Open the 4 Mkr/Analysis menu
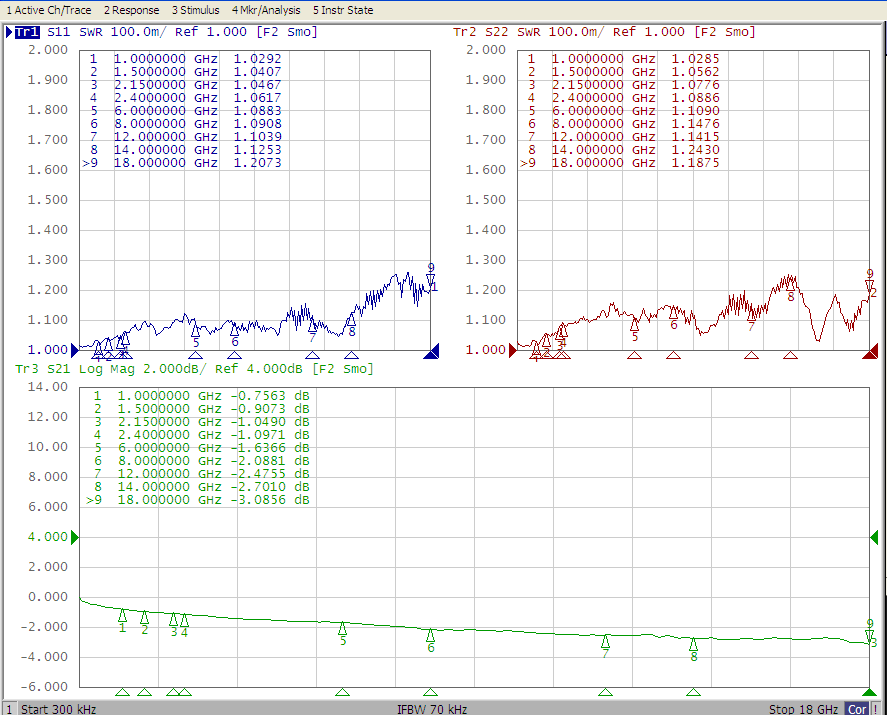 coord(266,10)
